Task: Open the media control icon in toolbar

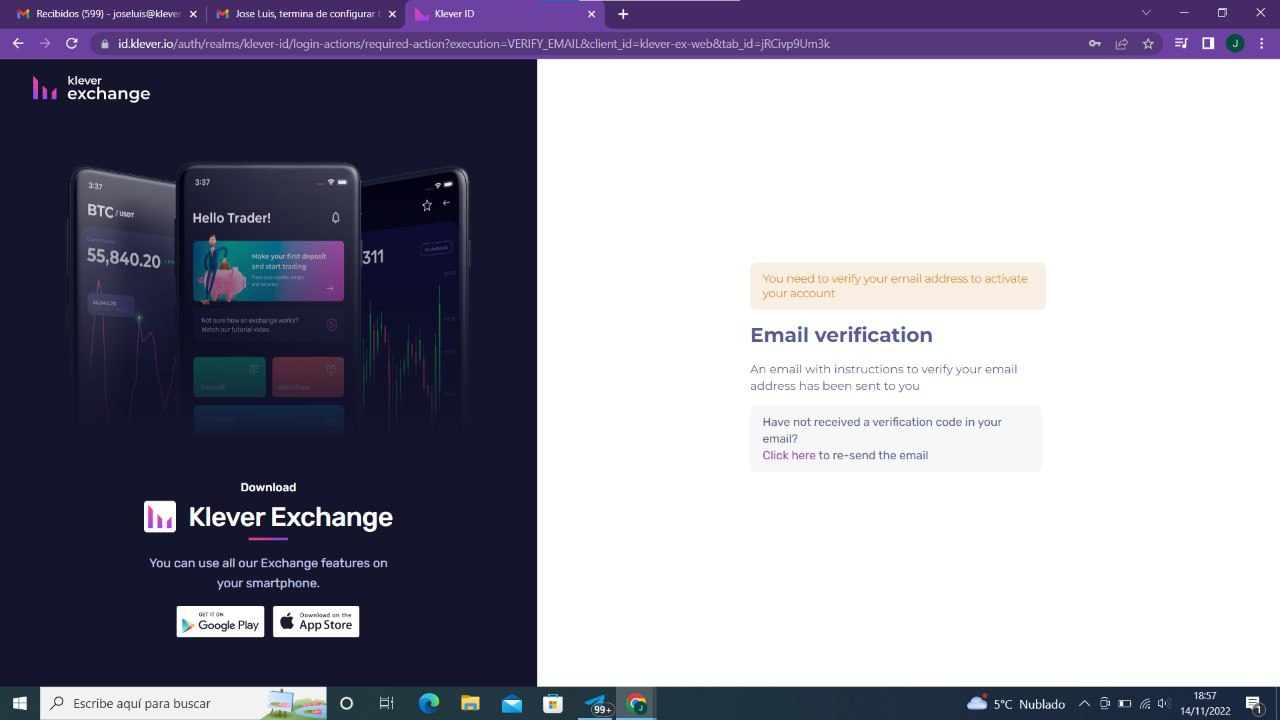Action: click(x=1181, y=44)
